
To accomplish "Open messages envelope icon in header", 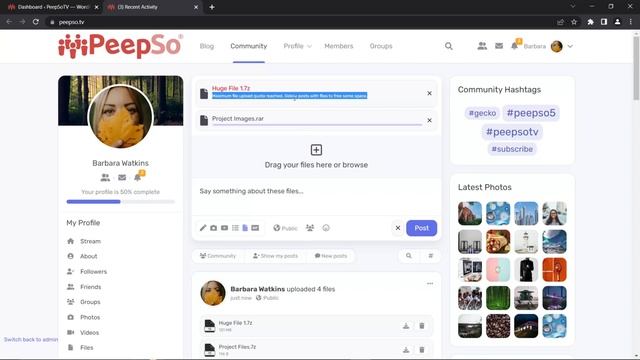I will (x=499, y=46).
